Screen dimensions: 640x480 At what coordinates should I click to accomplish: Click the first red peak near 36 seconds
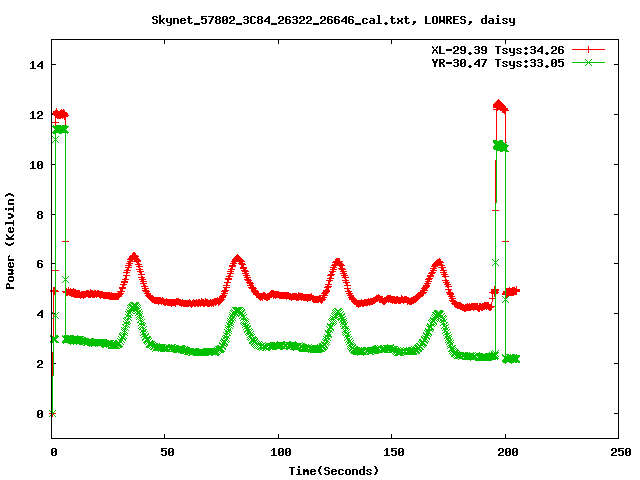pyautogui.click(x=134, y=258)
